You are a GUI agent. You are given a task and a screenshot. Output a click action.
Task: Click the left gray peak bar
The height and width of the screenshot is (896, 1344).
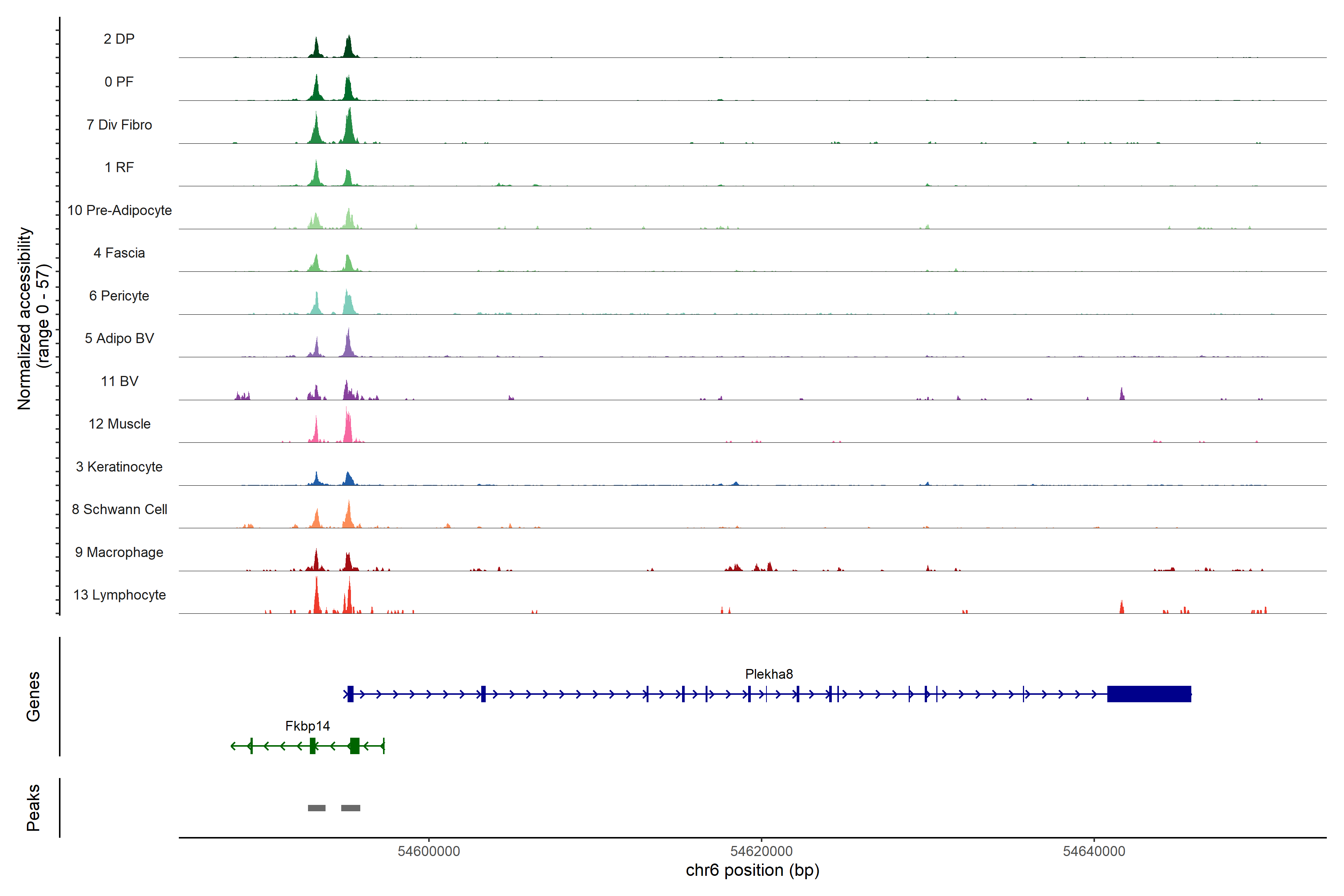tap(317, 808)
